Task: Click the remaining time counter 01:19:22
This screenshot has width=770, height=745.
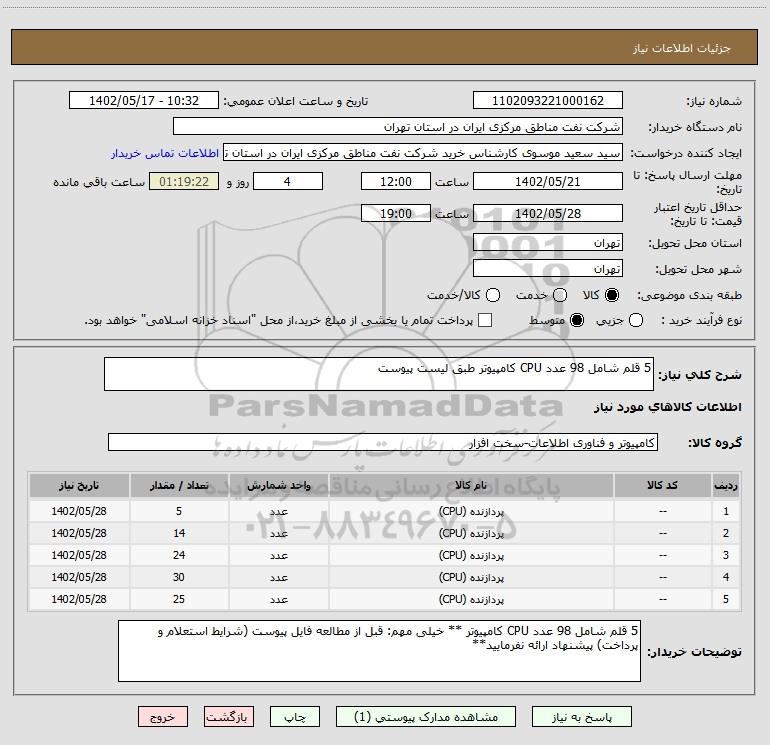Action: click(184, 182)
